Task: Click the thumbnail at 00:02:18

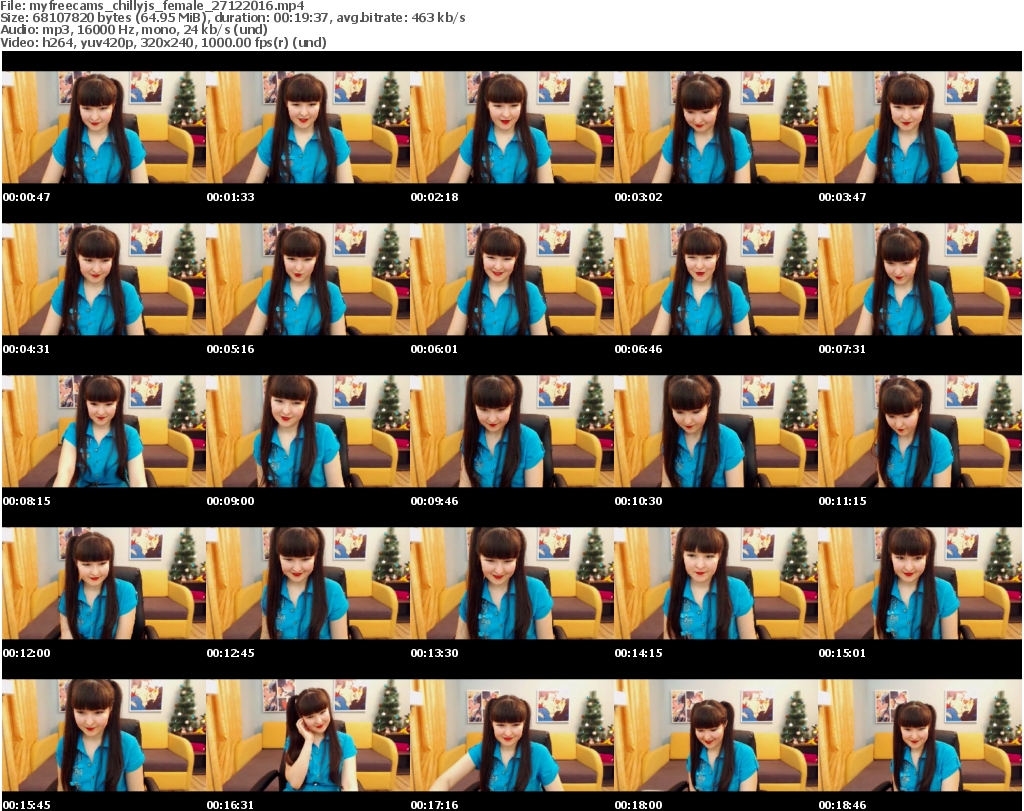Action: (x=512, y=127)
